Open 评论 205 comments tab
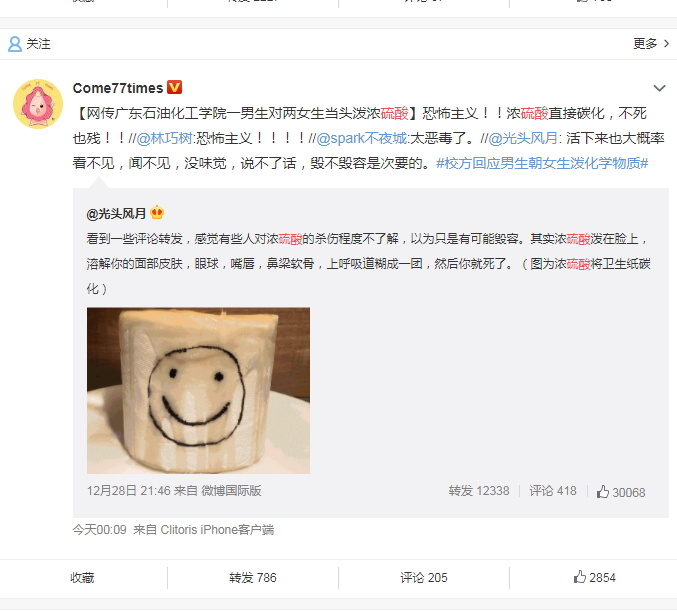Viewport: 677px width, 612px height. [x=424, y=577]
